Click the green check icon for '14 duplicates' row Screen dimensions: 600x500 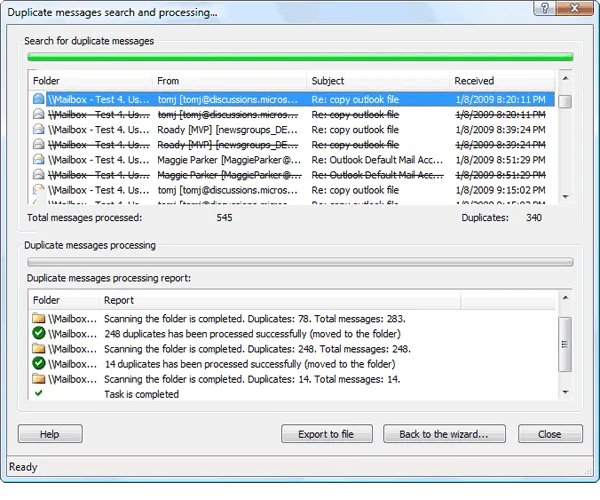38,363
